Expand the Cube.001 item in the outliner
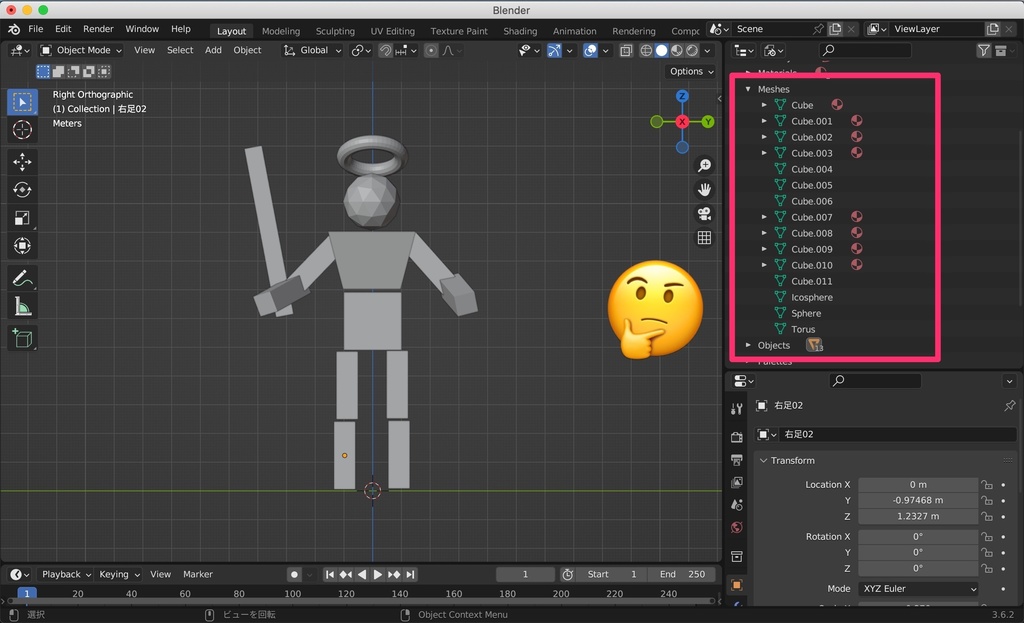1024x623 pixels. tap(764, 120)
